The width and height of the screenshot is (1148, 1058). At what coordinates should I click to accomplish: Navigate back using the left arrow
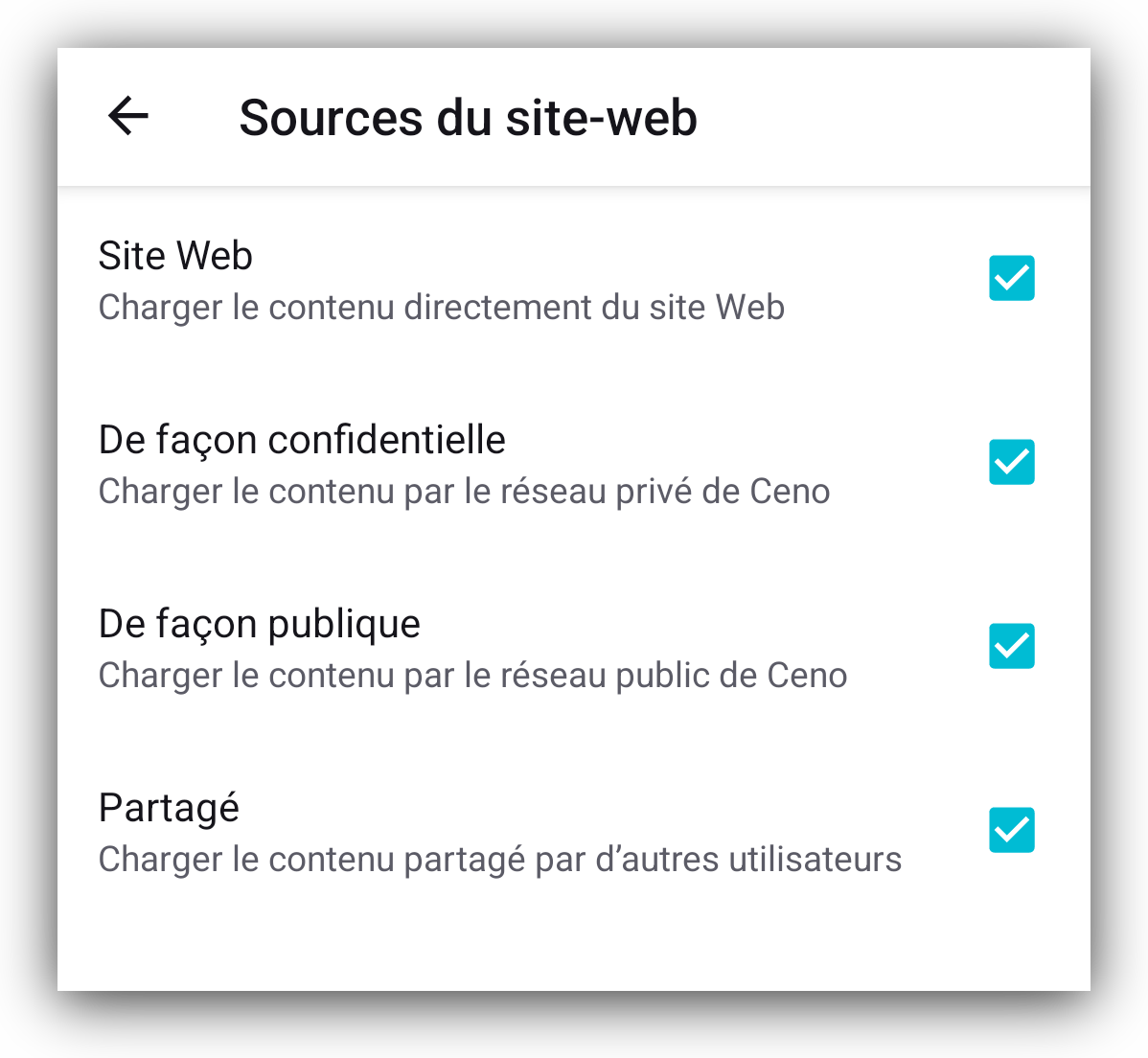pyautogui.click(x=127, y=116)
